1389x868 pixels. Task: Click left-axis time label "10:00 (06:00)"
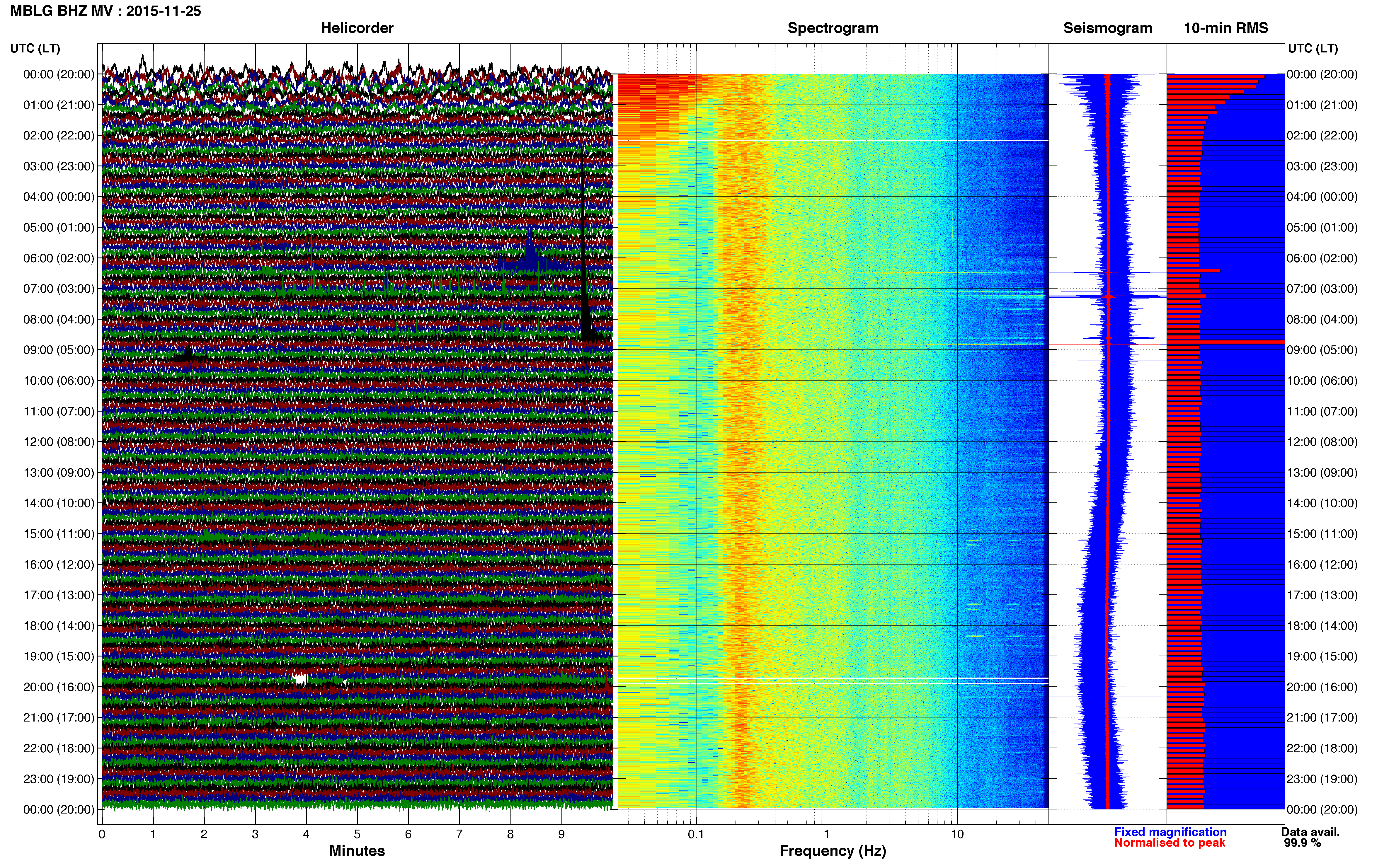click(x=59, y=381)
